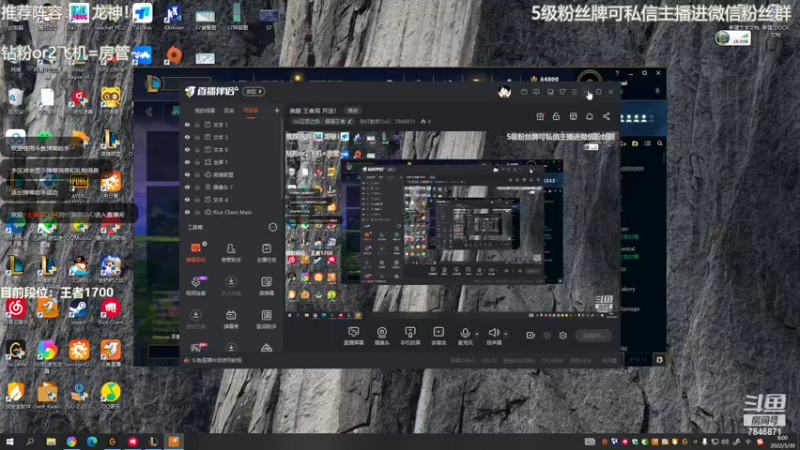This screenshot has width=800, height=450.
Task: Click the share icon above preview
Action: point(606,116)
